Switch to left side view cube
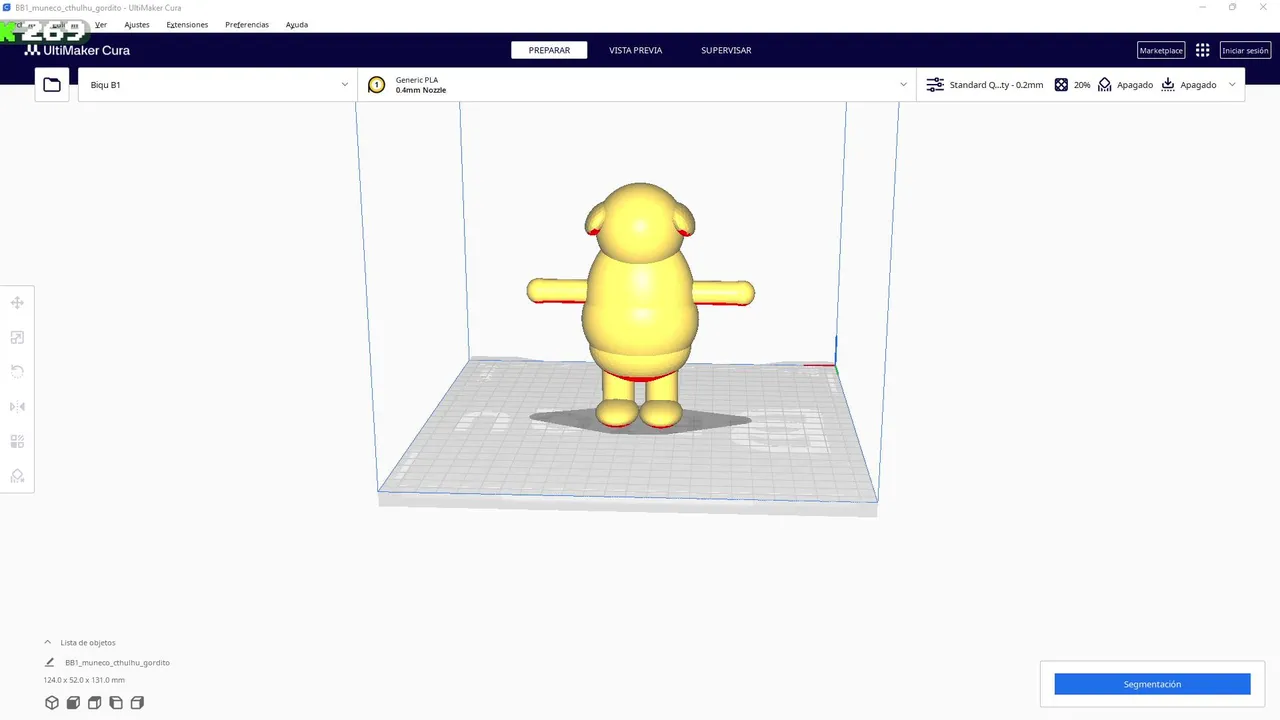The image size is (1280, 720). (x=116, y=703)
